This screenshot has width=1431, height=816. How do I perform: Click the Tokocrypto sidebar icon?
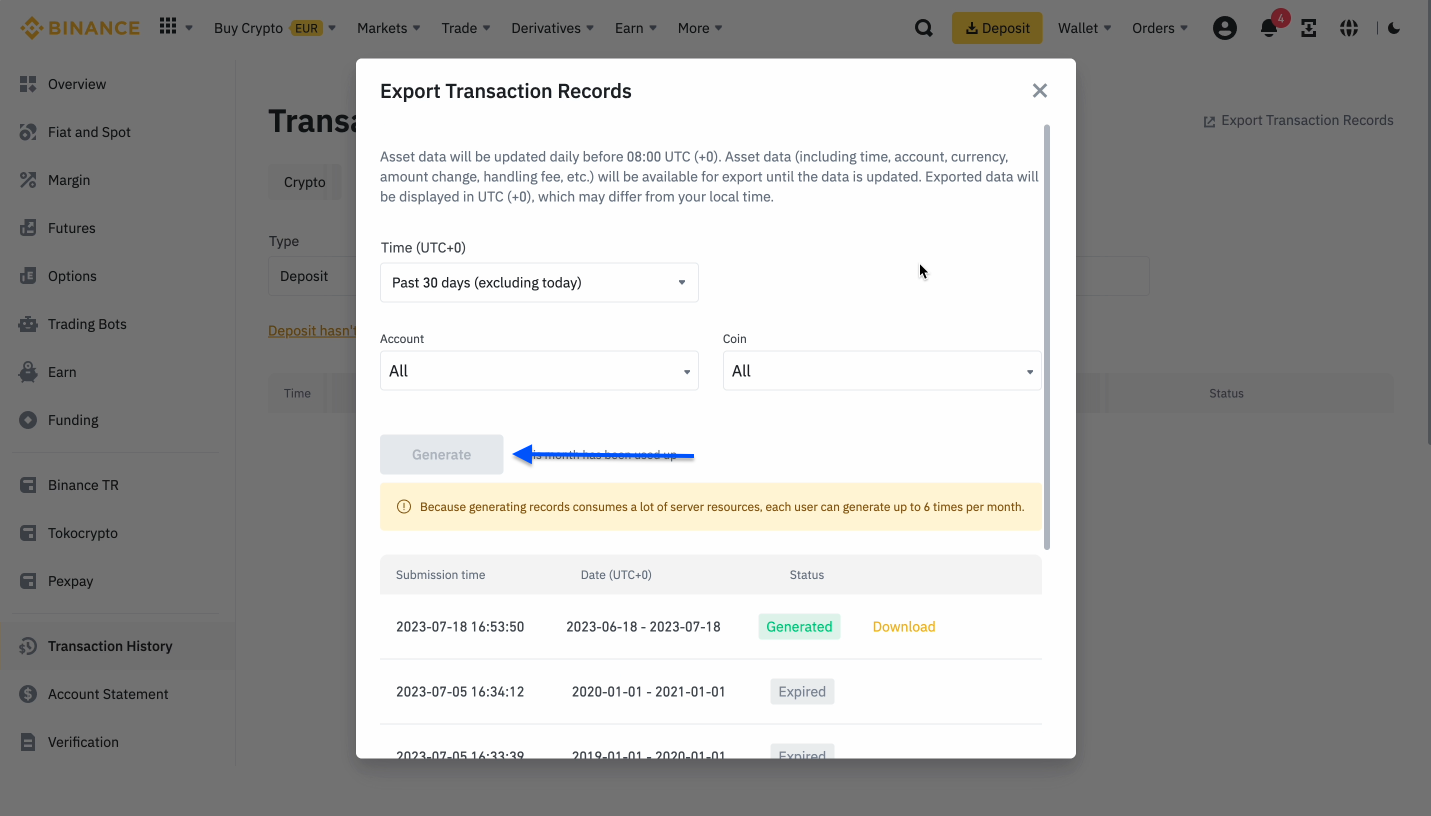[x=28, y=533]
